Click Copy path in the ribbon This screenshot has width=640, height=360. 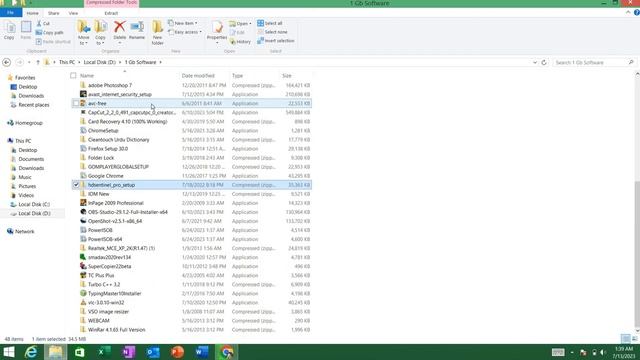tap(49, 33)
